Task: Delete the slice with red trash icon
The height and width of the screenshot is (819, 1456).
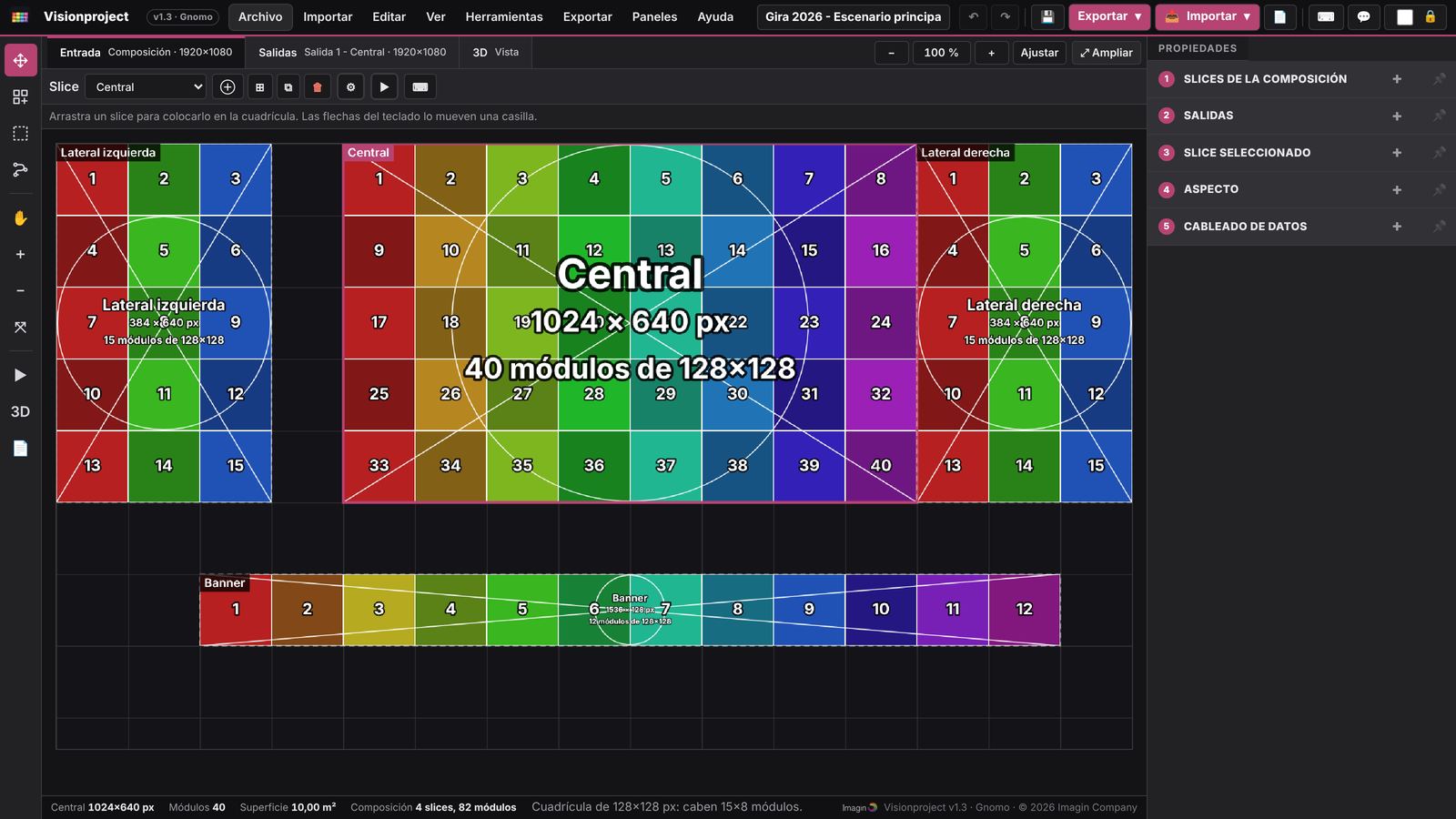Action: point(317,86)
